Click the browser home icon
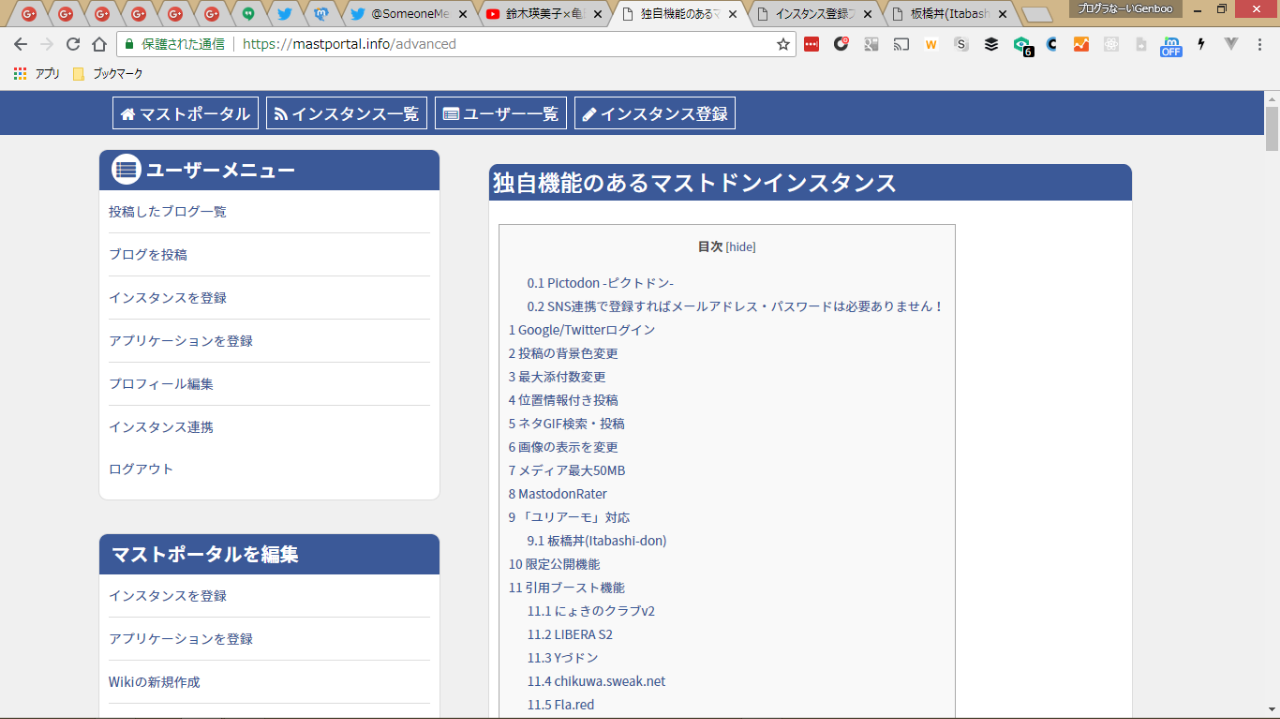The image size is (1280, 719). click(99, 44)
